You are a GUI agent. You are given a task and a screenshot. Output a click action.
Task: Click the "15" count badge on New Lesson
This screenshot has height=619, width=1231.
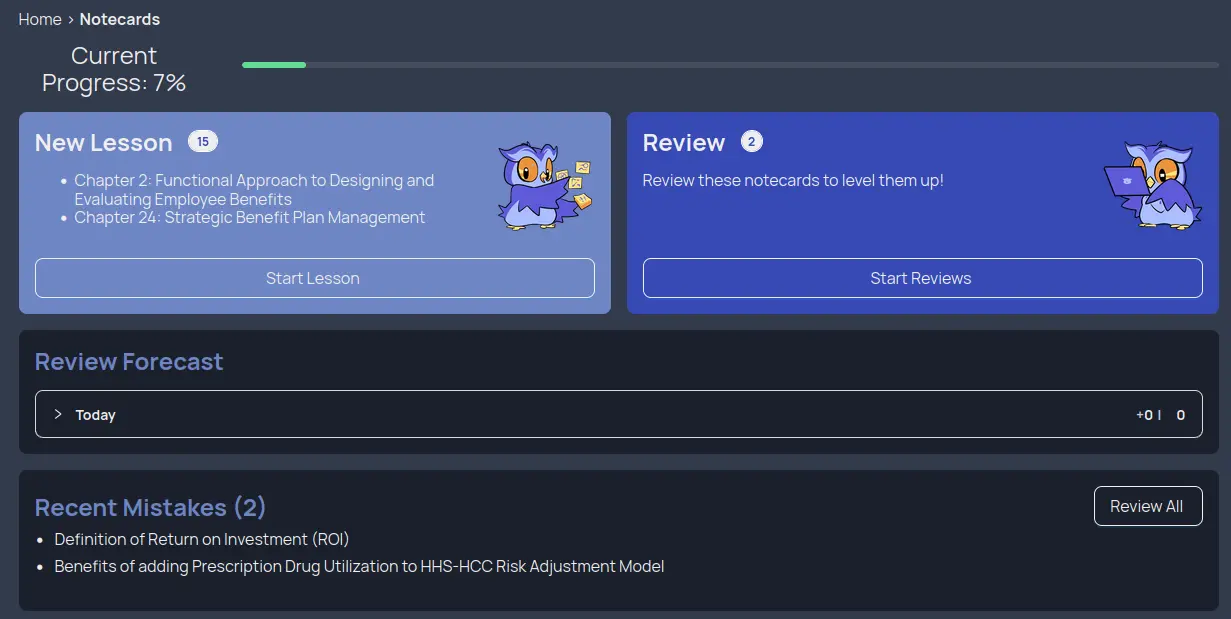click(x=203, y=141)
